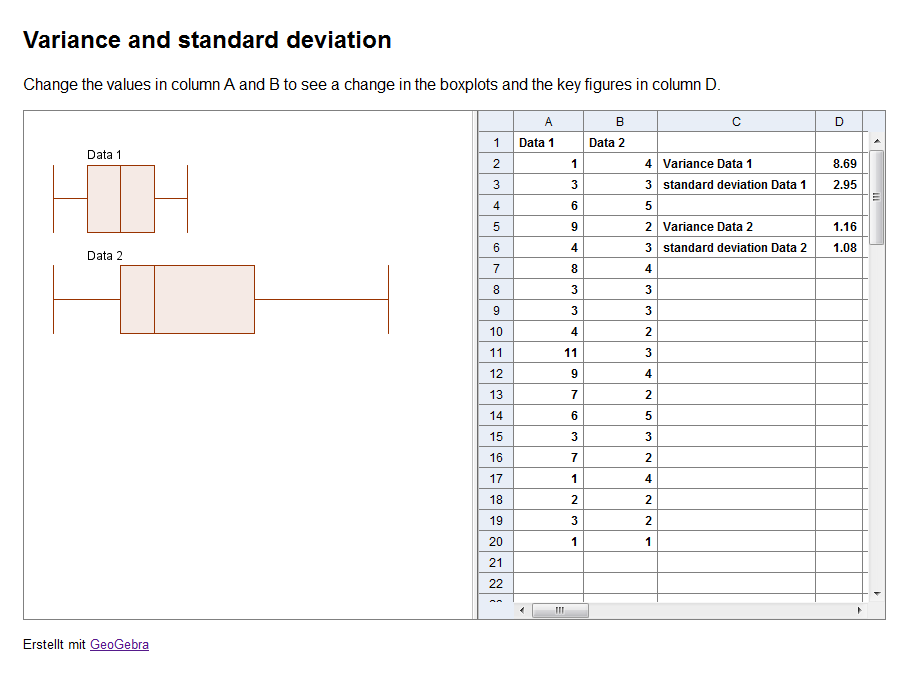Open the GeoGebra link
This screenshot has height=682, width=901.
click(120, 645)
